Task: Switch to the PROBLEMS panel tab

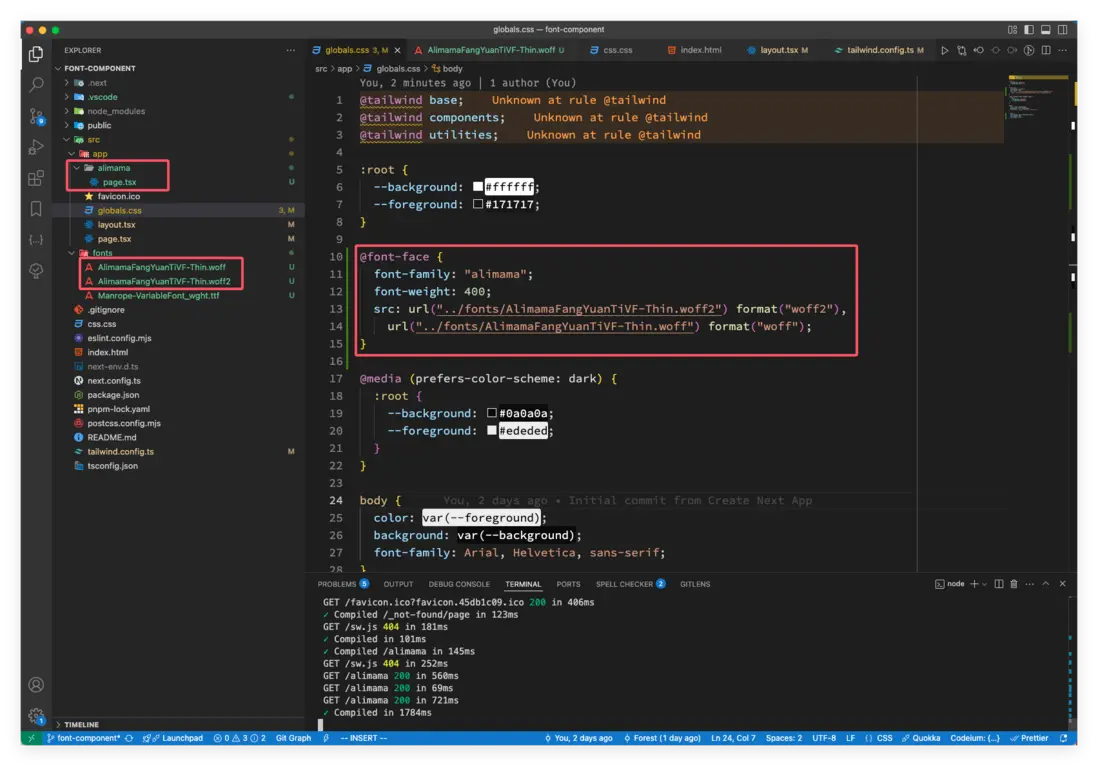Action: 336,584
